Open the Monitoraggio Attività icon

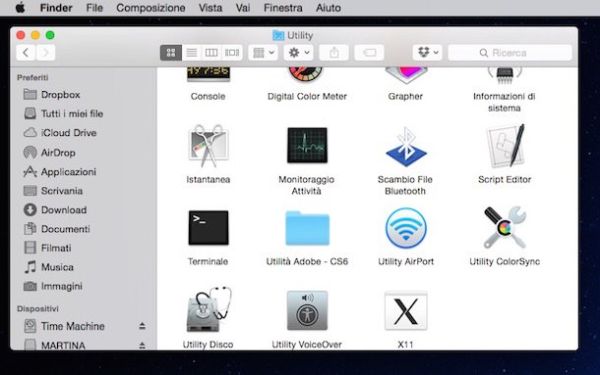[x=307, y=145]
